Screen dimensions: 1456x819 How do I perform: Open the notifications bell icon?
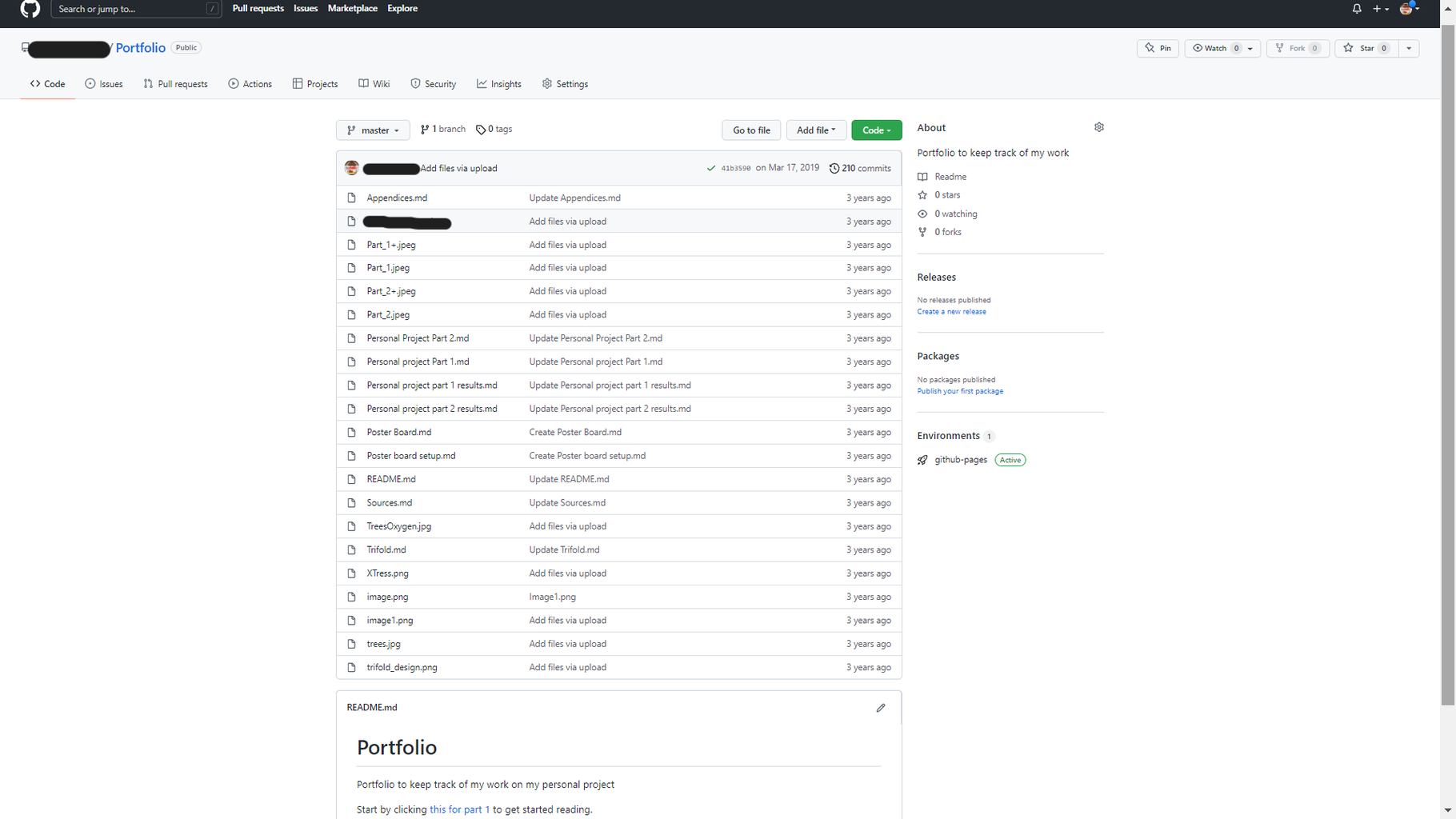tap(1356, 8)
